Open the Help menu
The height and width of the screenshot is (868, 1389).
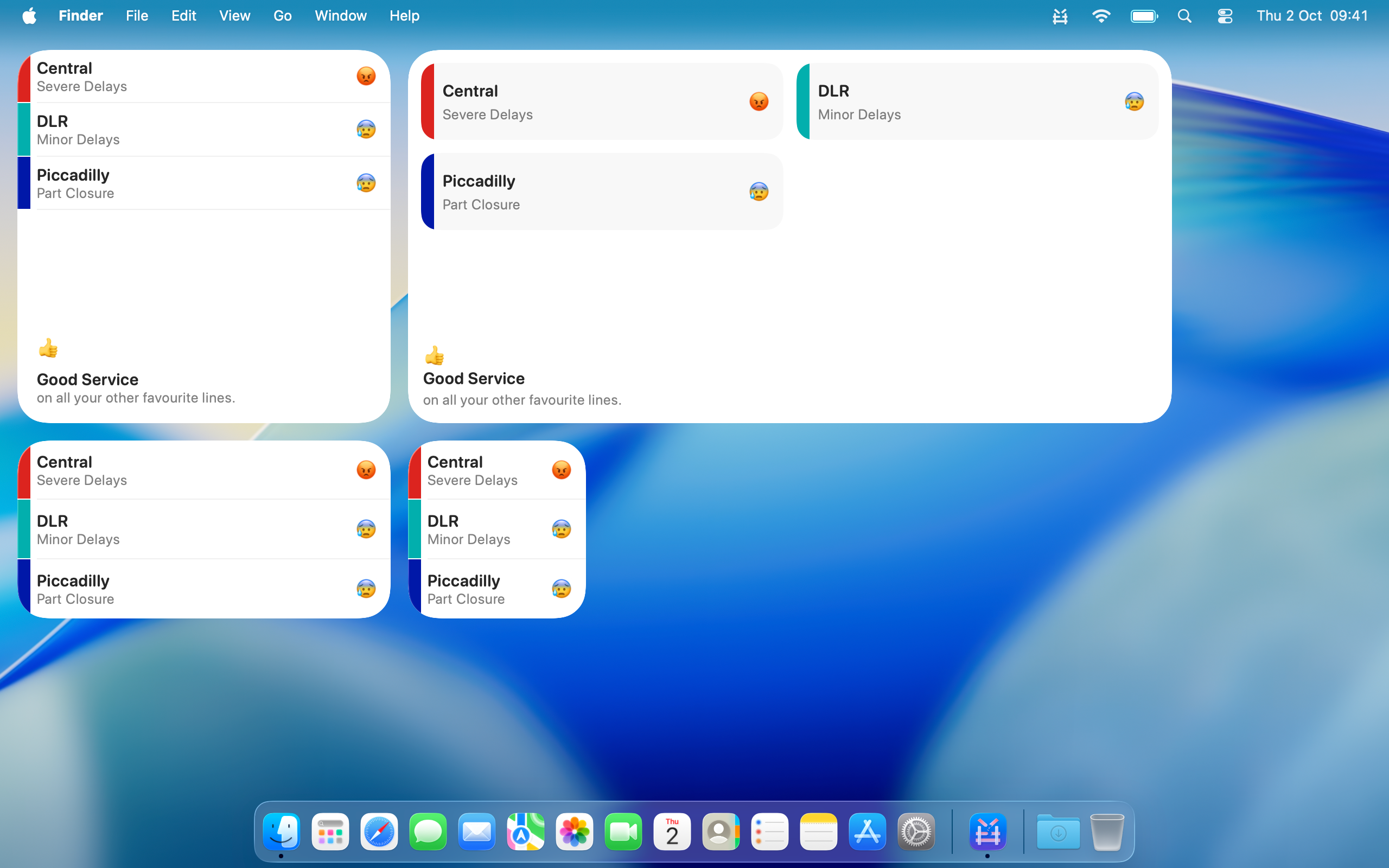point(404,16)
